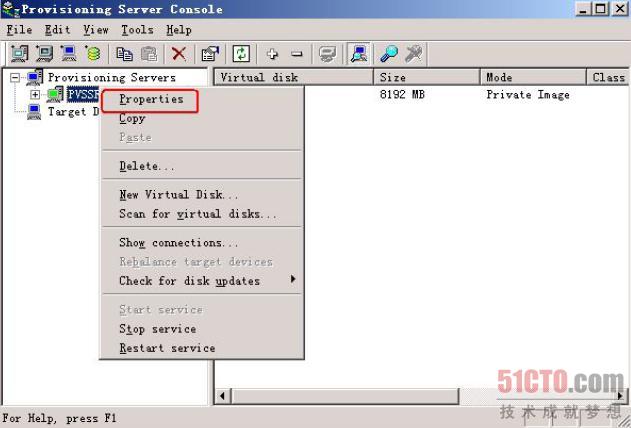Sort by Mode column header
This screenshot has width=631, height=428.
(533, 77)
